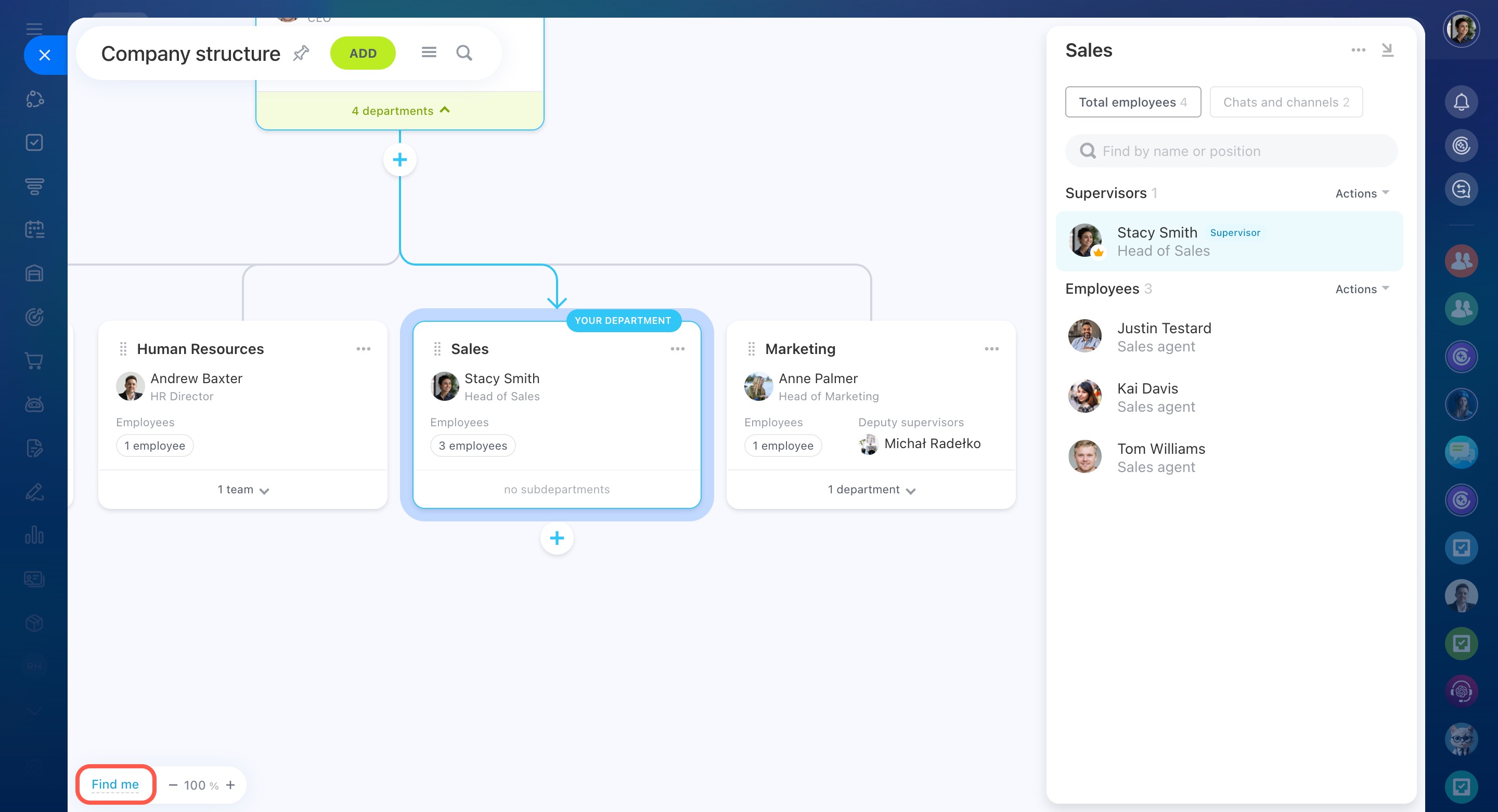Click the 1 employee pill in Marketing
The width and height of the screenshot is (1498, 812).
pyautogui.click(x=783, y=446)
